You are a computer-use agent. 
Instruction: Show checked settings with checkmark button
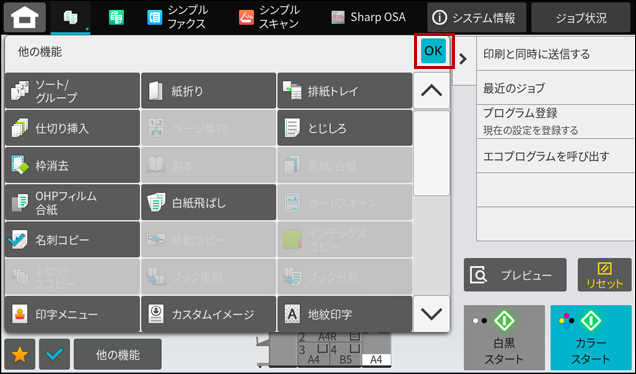click(x=54, y=354)
